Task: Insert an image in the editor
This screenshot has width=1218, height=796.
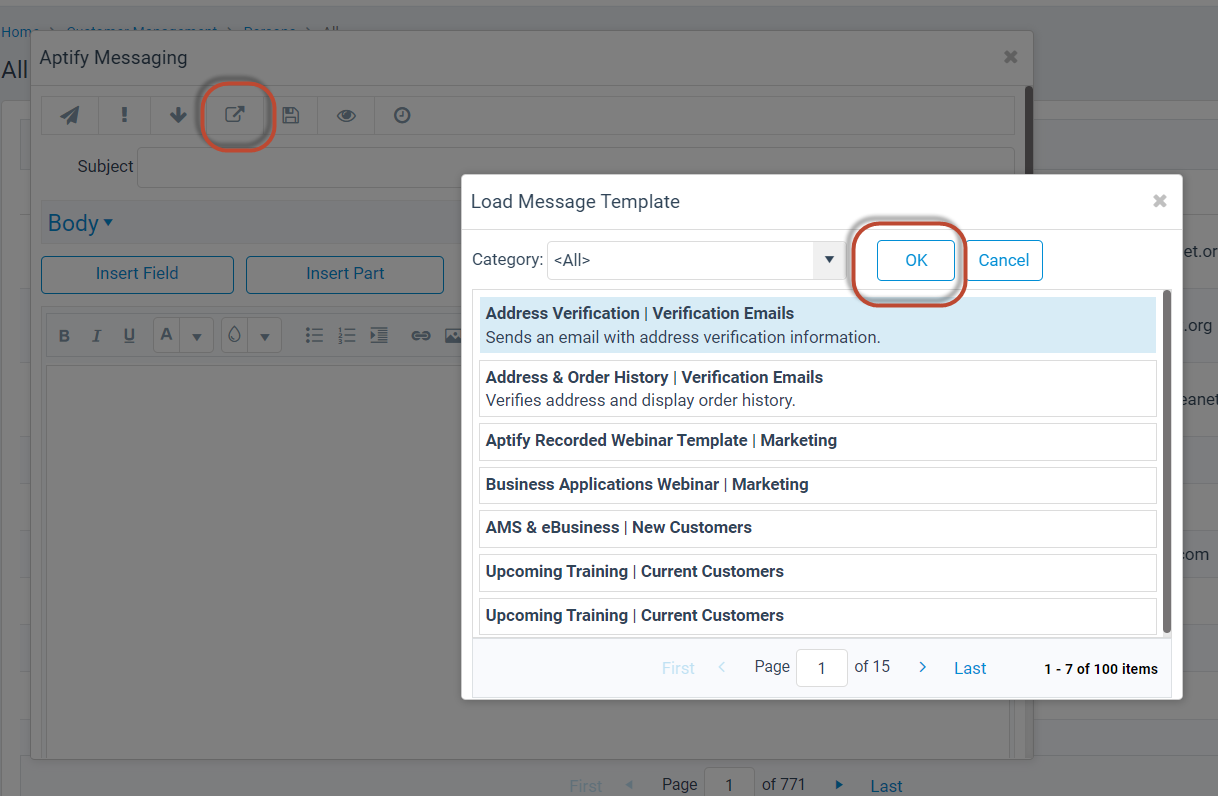Action: tap(452, 336)
